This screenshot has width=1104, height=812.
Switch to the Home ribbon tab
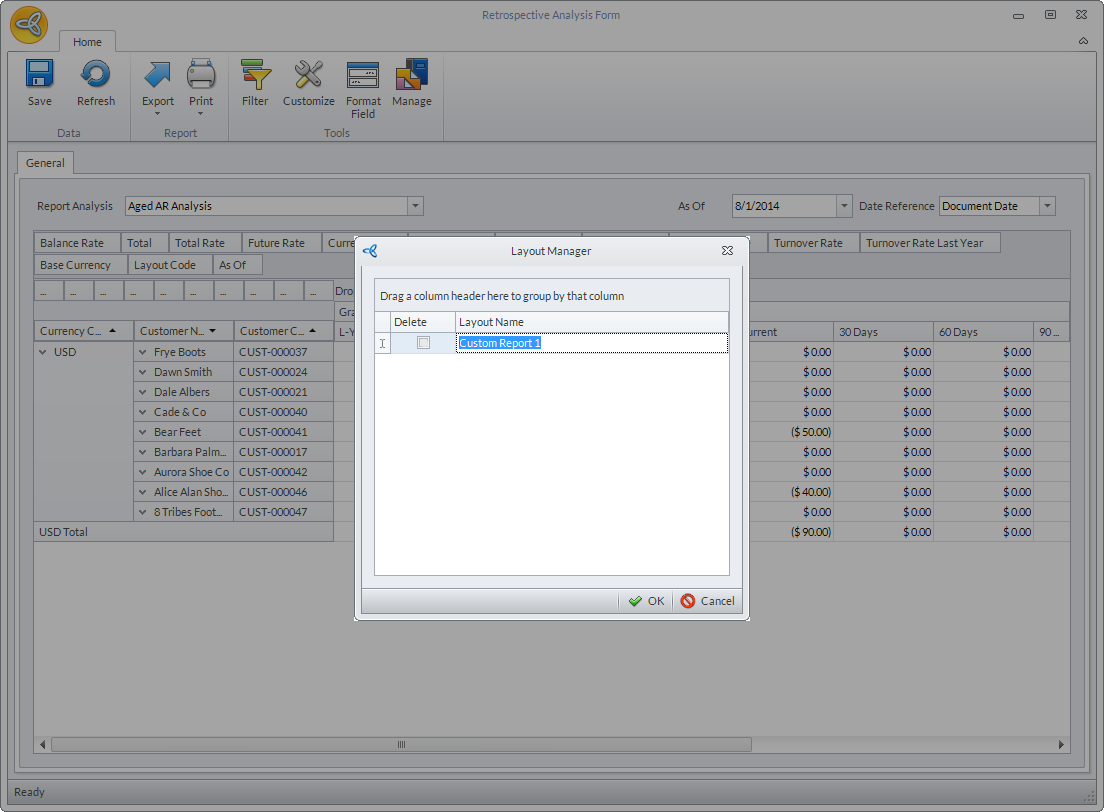[87, 42]
